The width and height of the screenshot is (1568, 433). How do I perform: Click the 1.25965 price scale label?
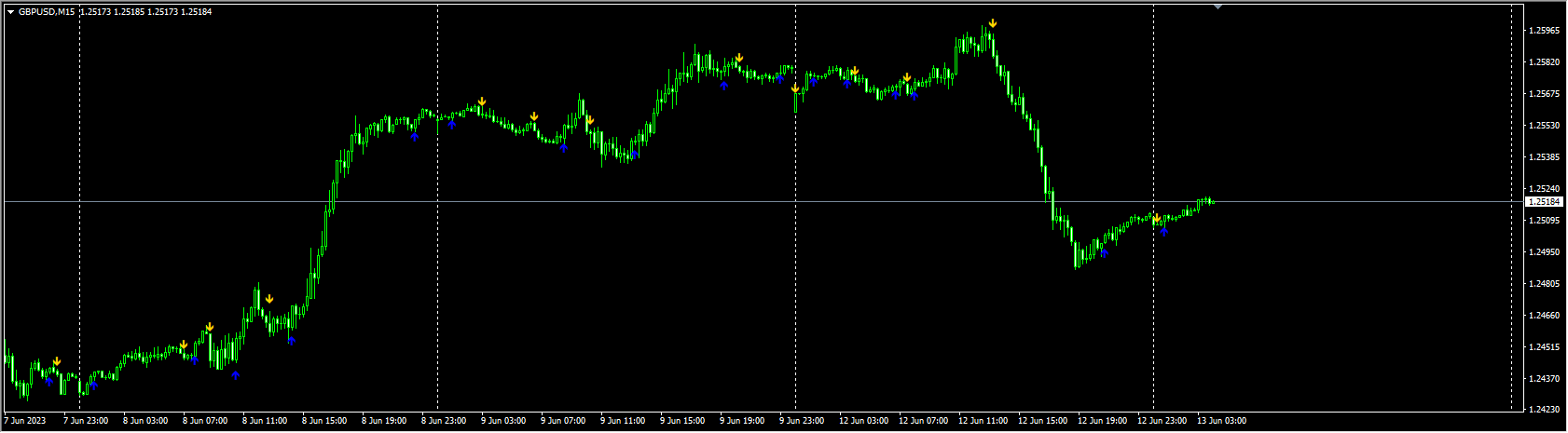tap(1544, 31)
